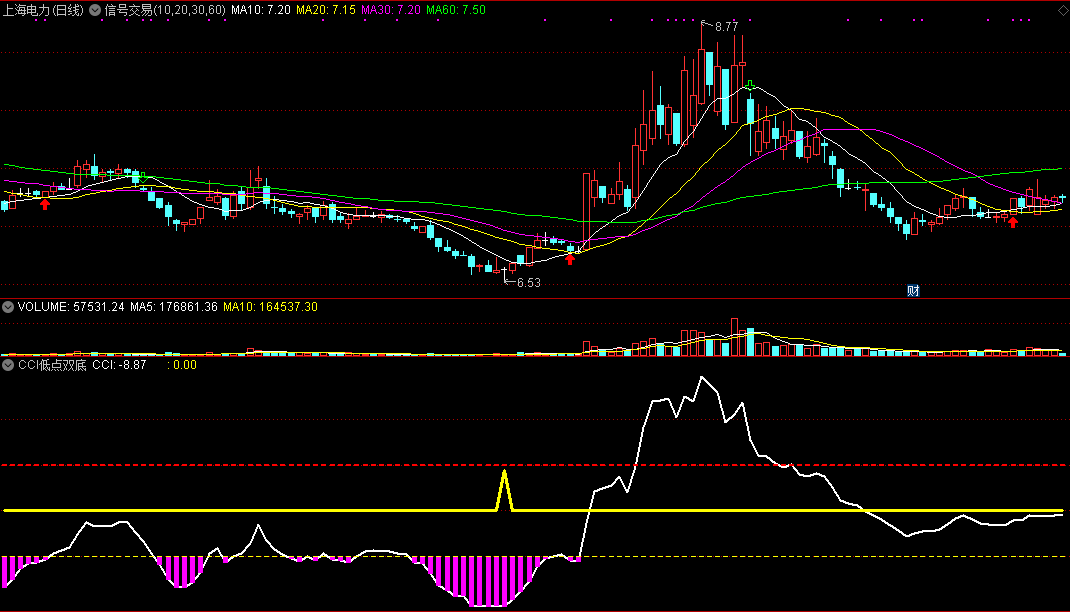Viewport: 1070px width, 612px height.
Task: Click the 财 financial info marker
Action: click(x=913, y=291)
